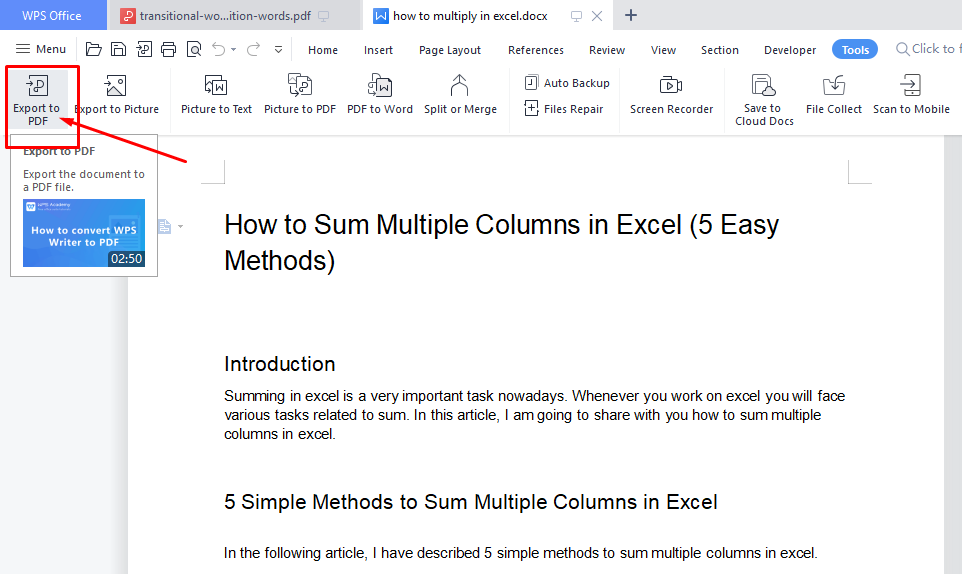This screenshot has height=574, width=962.
Task: Switch to the Developer tab
Action: (x=790, y=50)
